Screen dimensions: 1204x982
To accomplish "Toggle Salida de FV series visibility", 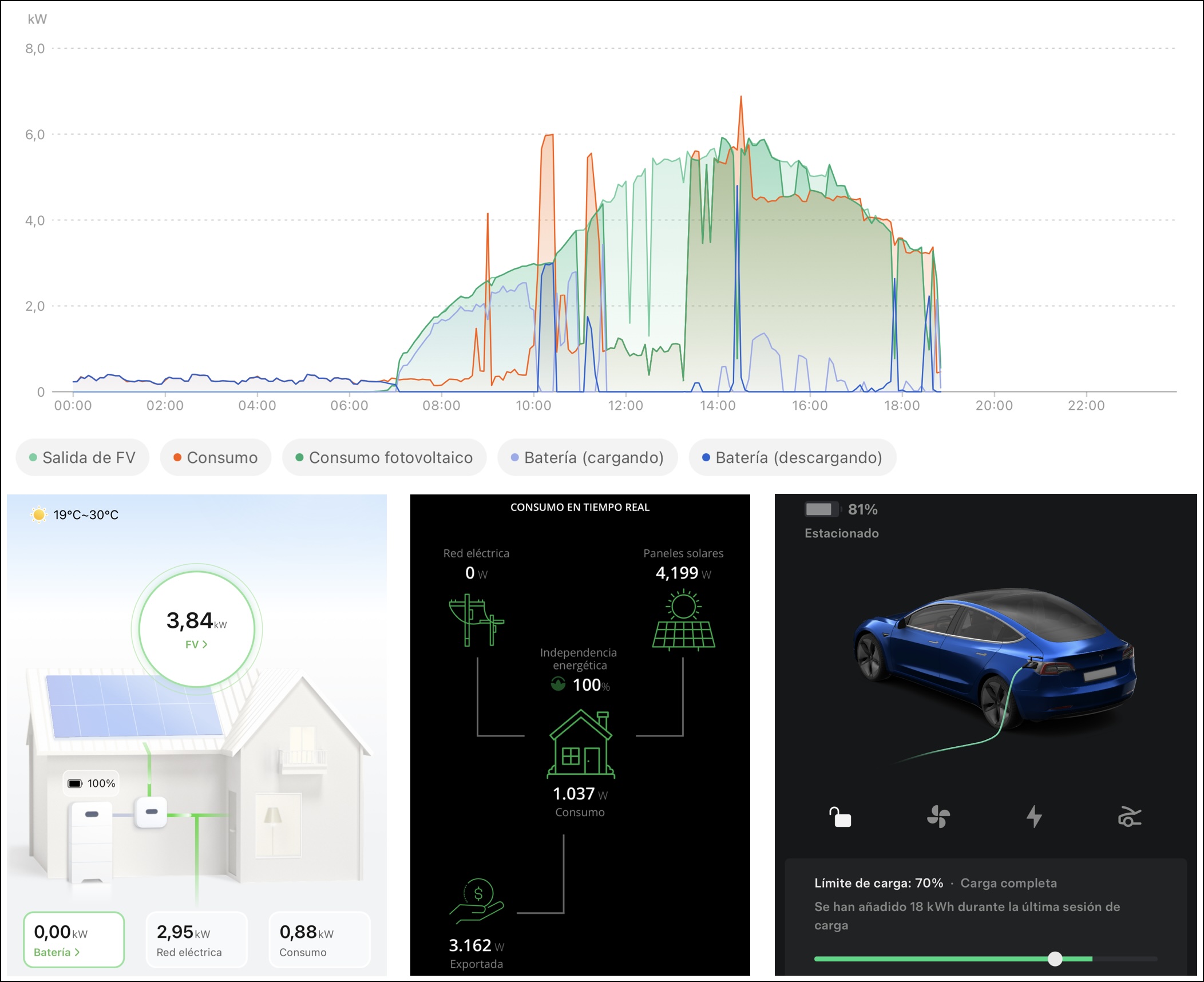I will coord(82,457).
